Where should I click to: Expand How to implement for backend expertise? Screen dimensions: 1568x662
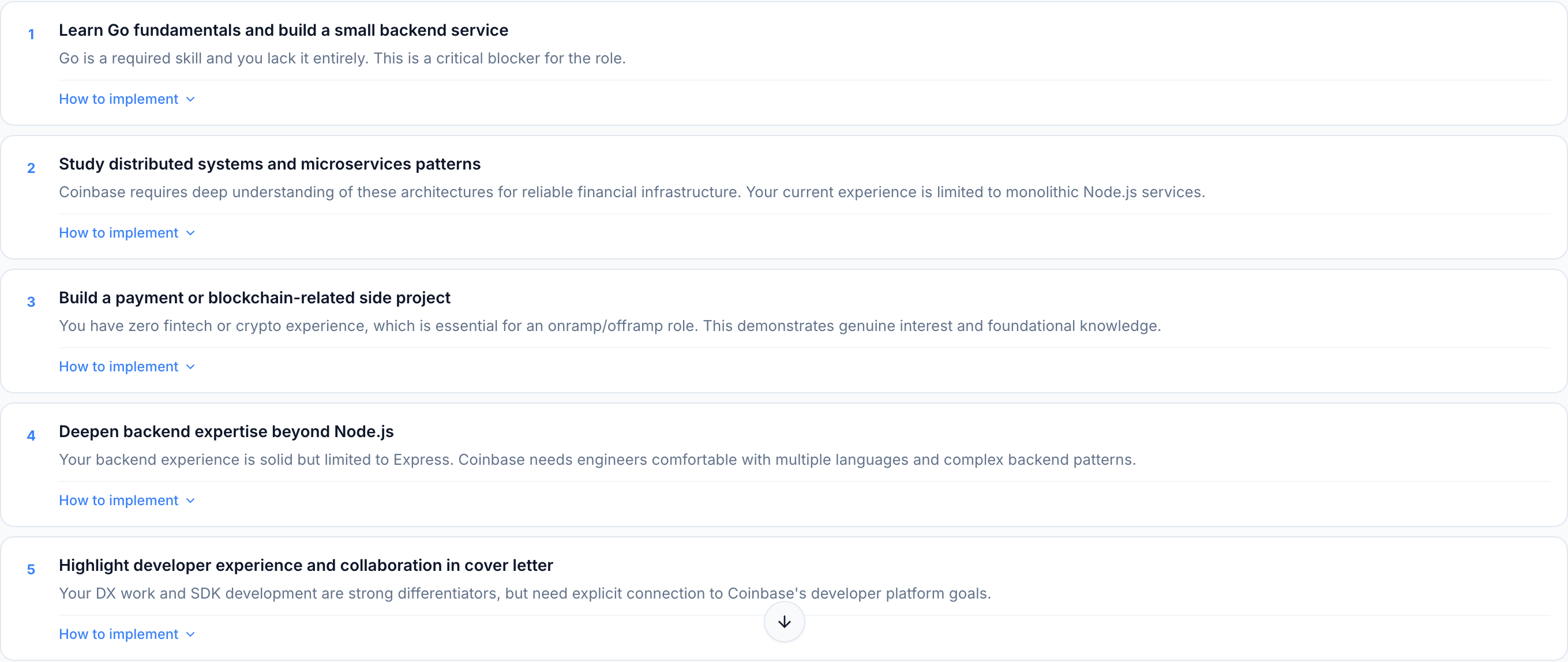(x=119, y=501)
